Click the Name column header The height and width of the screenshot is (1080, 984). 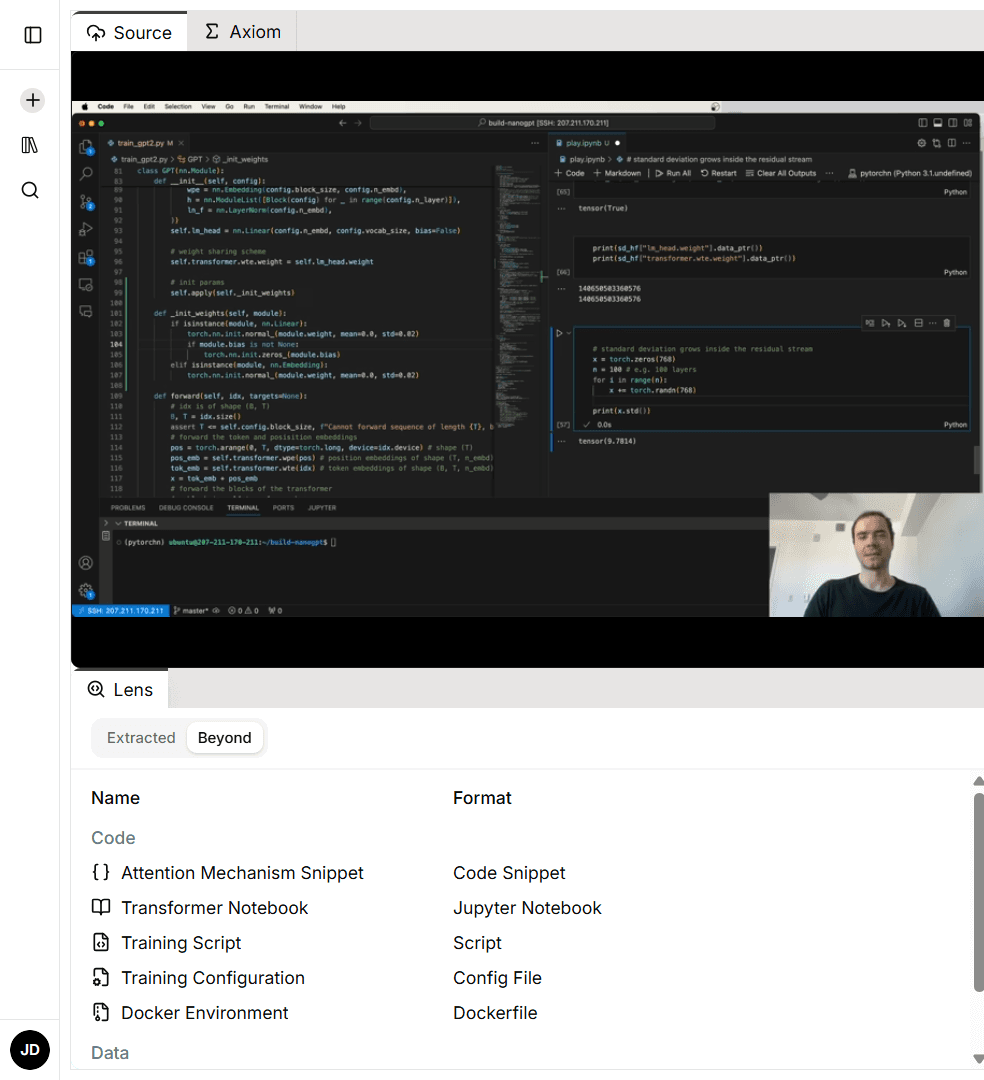click(116, 798)
